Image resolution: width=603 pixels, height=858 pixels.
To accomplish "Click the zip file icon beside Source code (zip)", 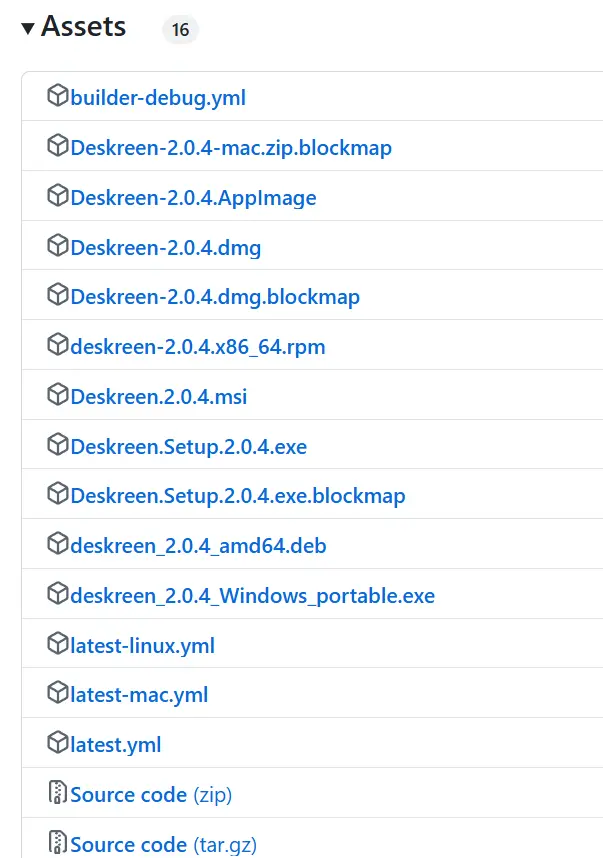I will tap(57, 794).
